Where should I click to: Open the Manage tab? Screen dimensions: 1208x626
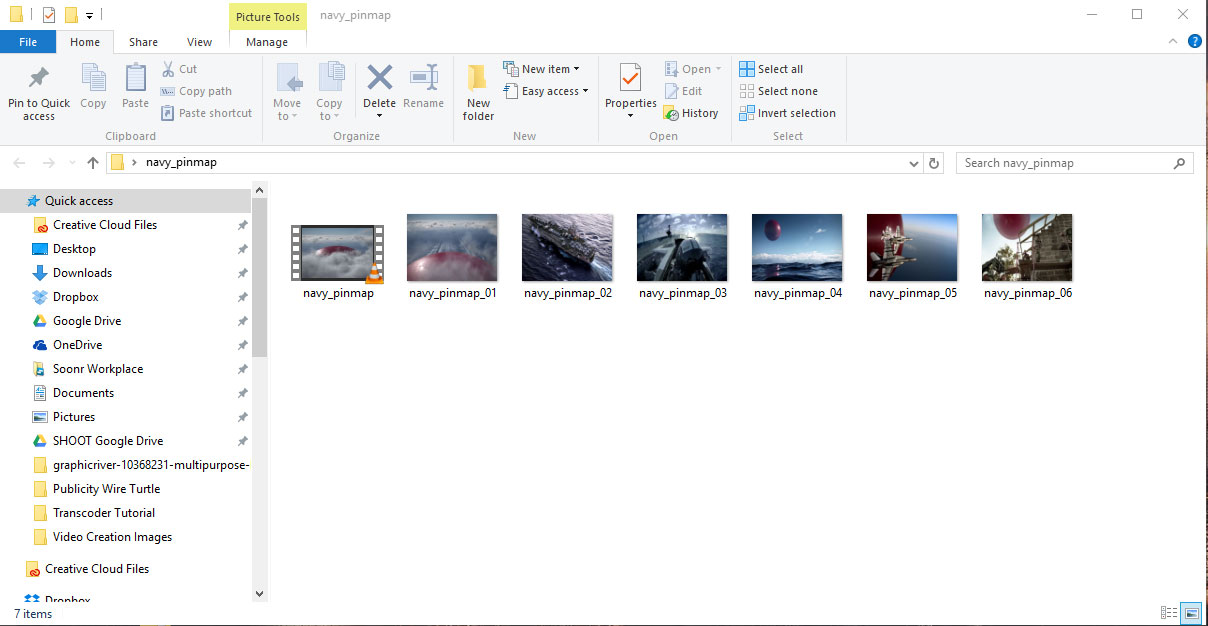point(267,42)
